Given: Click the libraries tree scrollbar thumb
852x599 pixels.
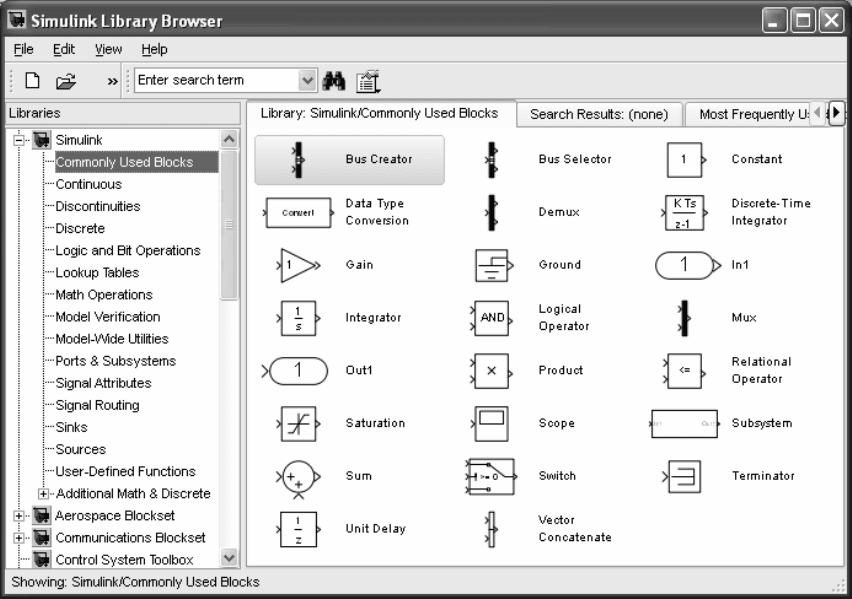Looking at the screenshot, I should coord(229,224).
